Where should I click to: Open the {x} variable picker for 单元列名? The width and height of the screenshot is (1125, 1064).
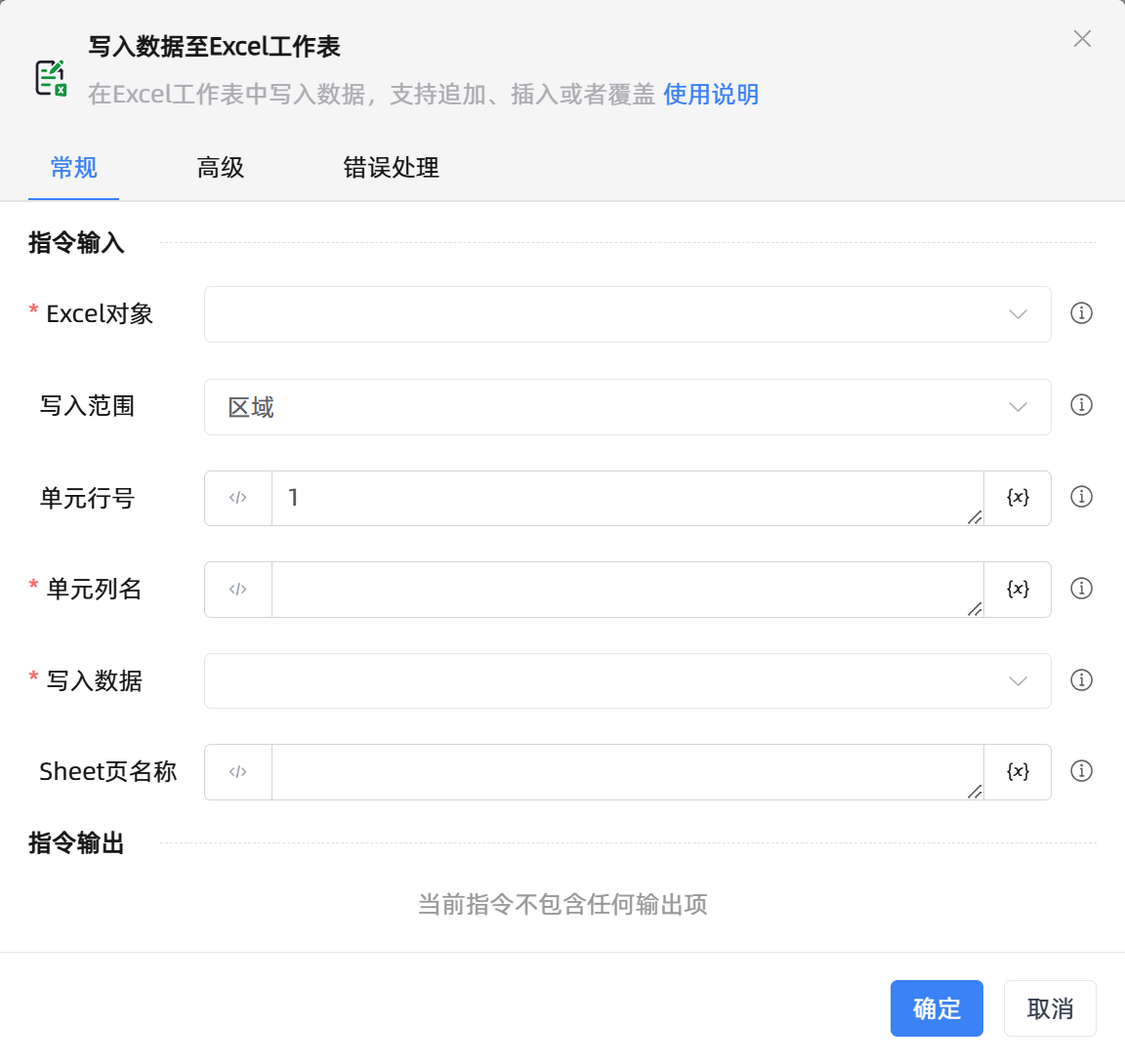1019,589
